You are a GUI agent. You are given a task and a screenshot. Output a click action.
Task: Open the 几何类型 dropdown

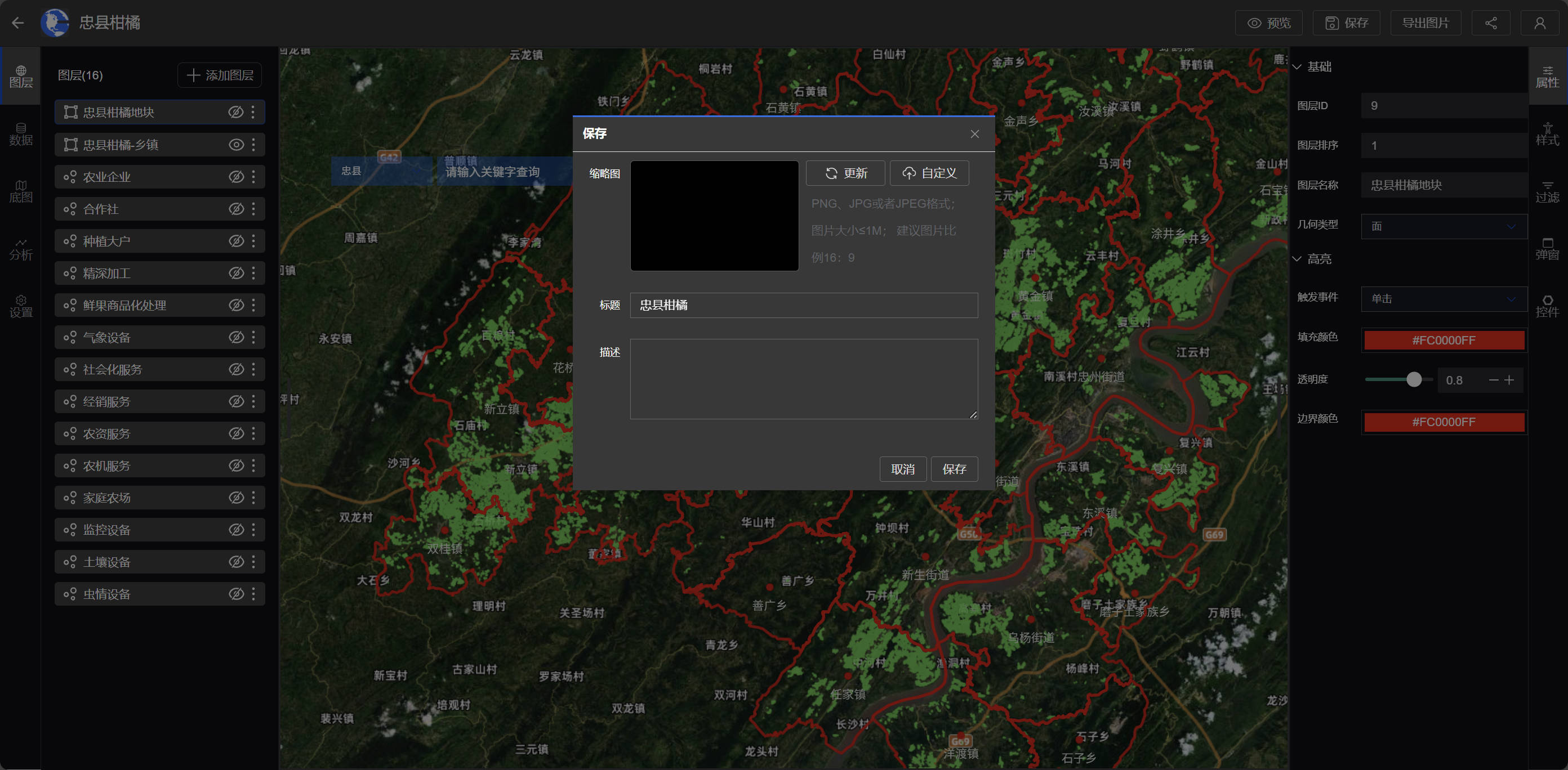(x=1443, y=226)
